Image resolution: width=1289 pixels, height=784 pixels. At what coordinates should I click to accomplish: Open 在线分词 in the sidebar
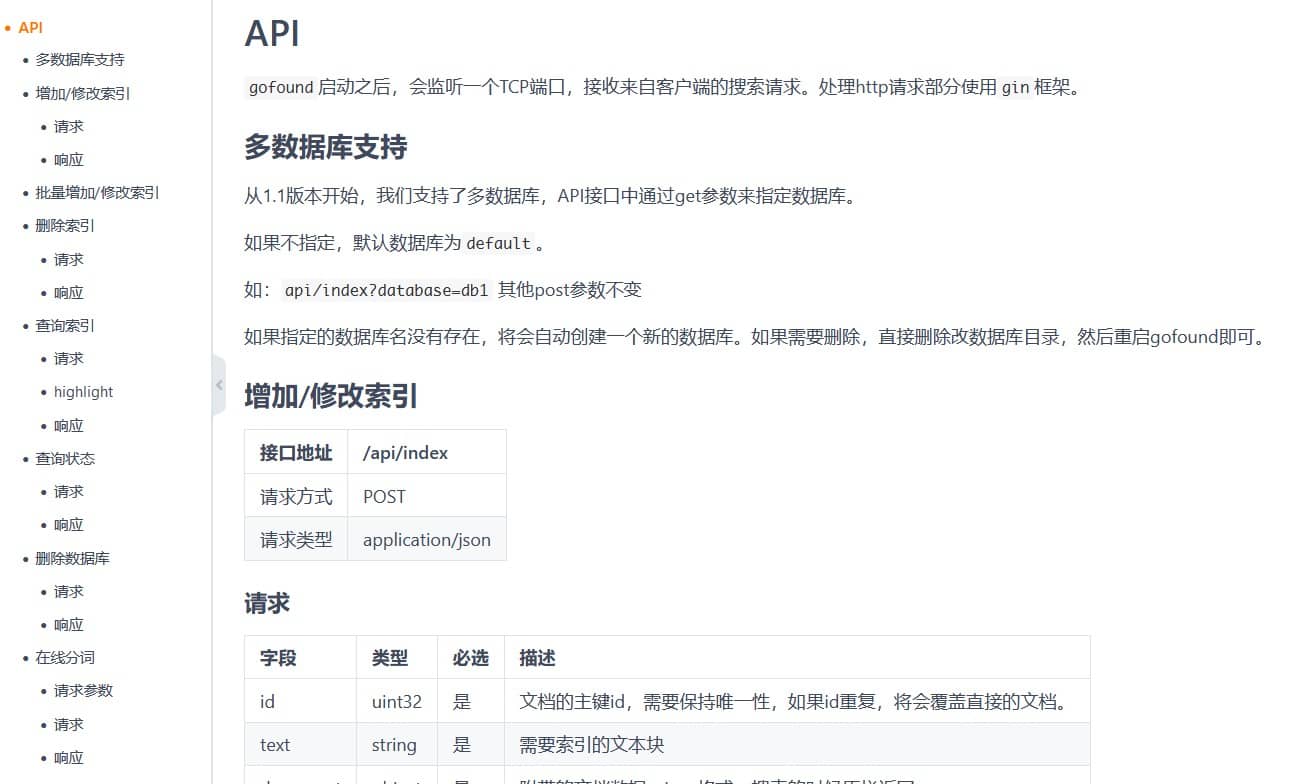click(65, 658)
